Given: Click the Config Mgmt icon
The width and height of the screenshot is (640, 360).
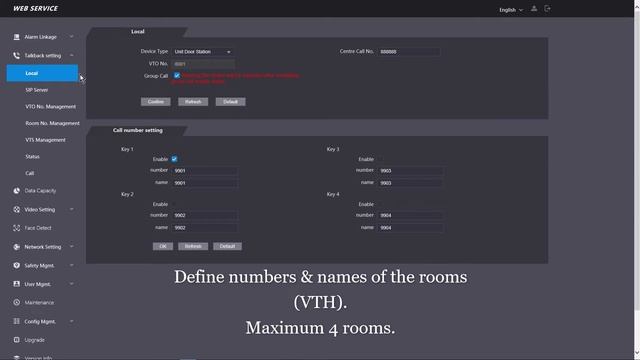Looking at the screenshot, I should coord(16,321).
